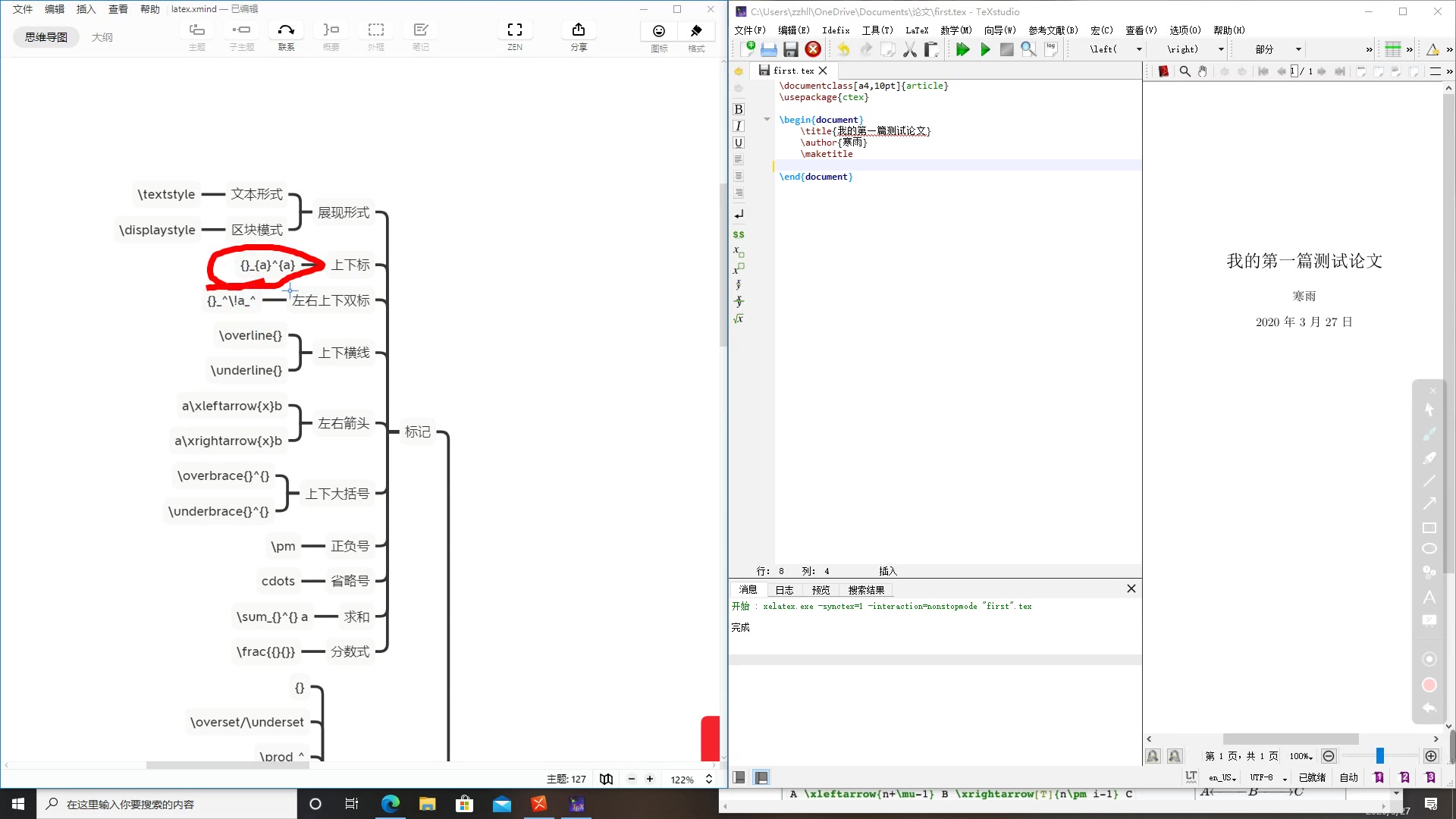Expand the \left( delimiter dropdown

(x=1139, y=50)
